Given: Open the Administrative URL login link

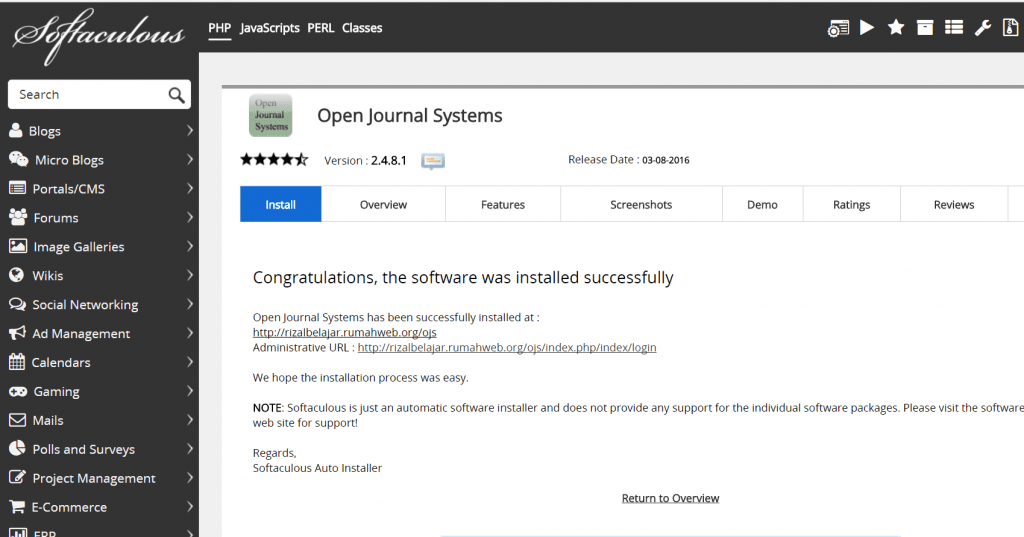Looking at the screenshot, I should pyautogui.click(x=507, y=348).
